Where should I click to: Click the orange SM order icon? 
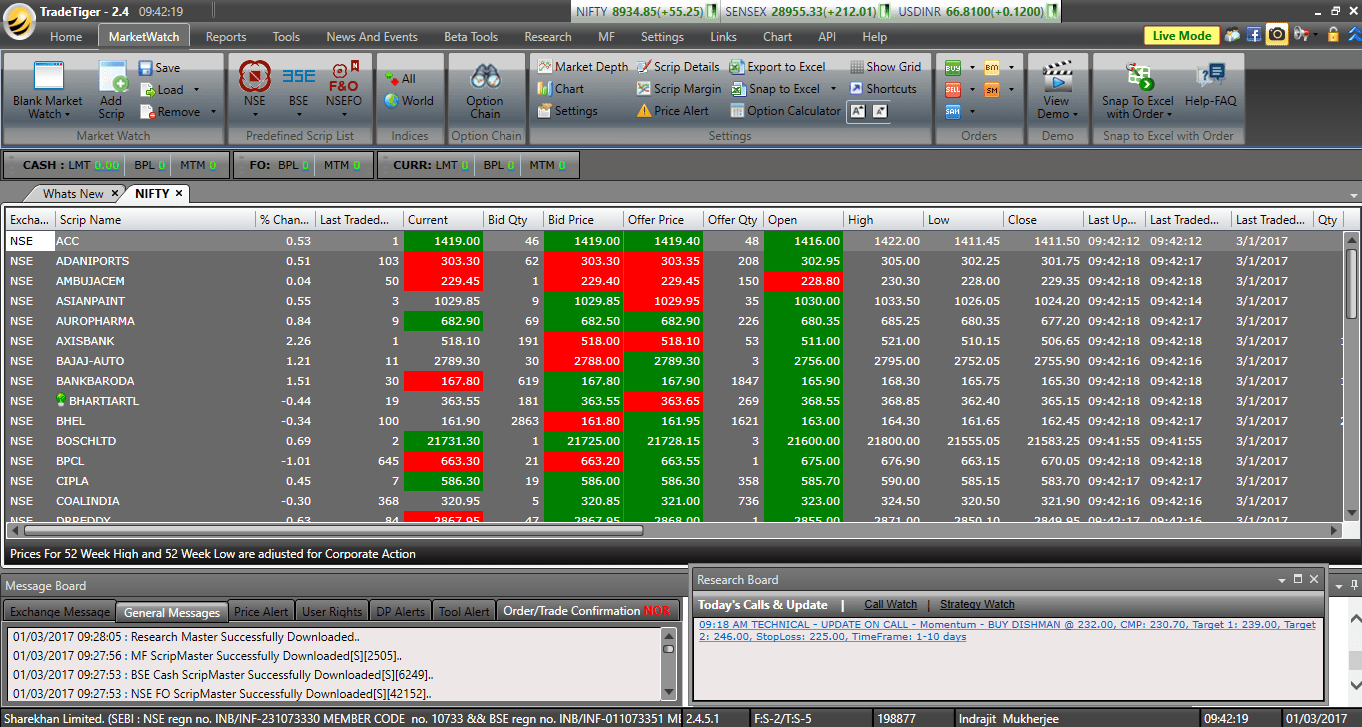(x=992, y=90)
